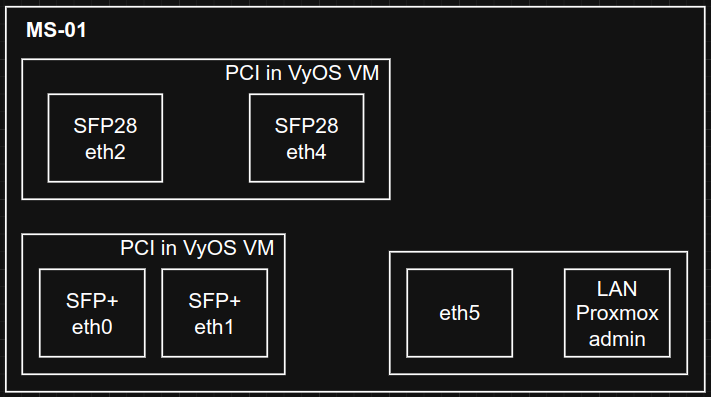Screen dimensions: 711x397
Task: Pick the SFP+ eth1 port box
Action: pos(214,313)
